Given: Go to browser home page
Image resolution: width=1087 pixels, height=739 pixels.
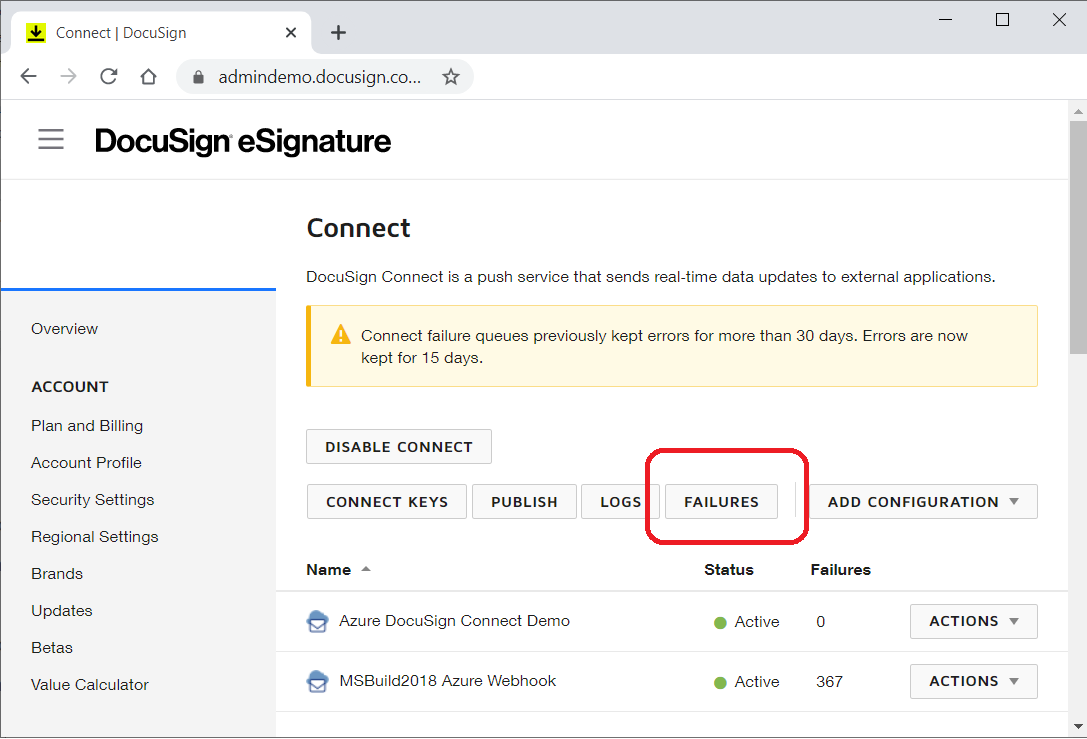Looking at the screenshot, I should 146,76.
